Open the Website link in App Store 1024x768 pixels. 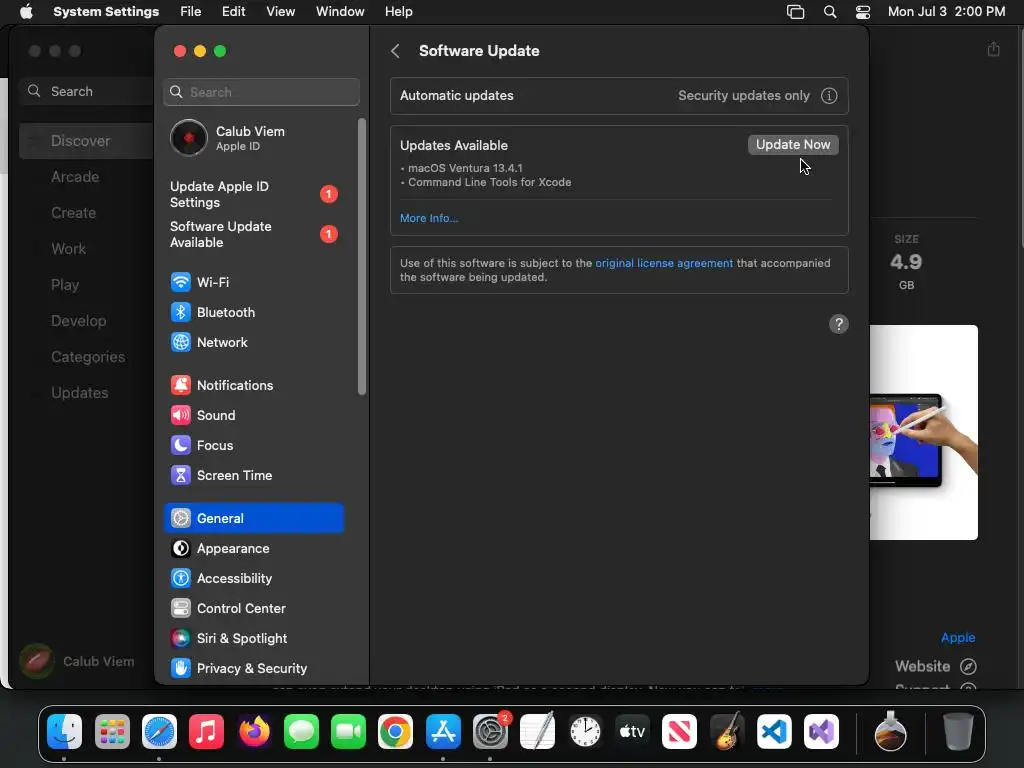(x=936, y=666)
